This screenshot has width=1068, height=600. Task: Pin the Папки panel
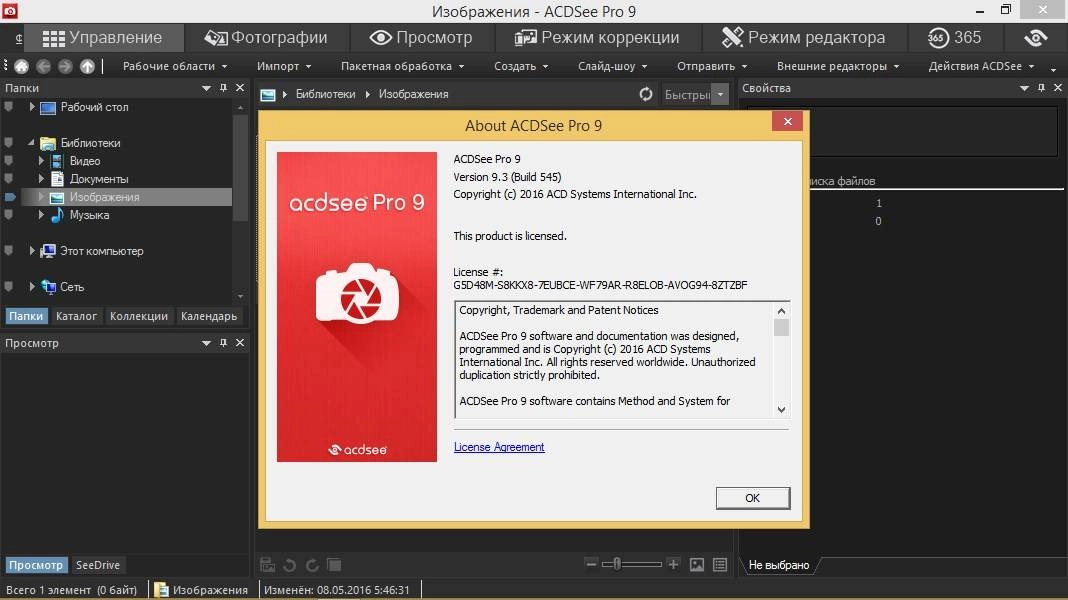point(223,88)
